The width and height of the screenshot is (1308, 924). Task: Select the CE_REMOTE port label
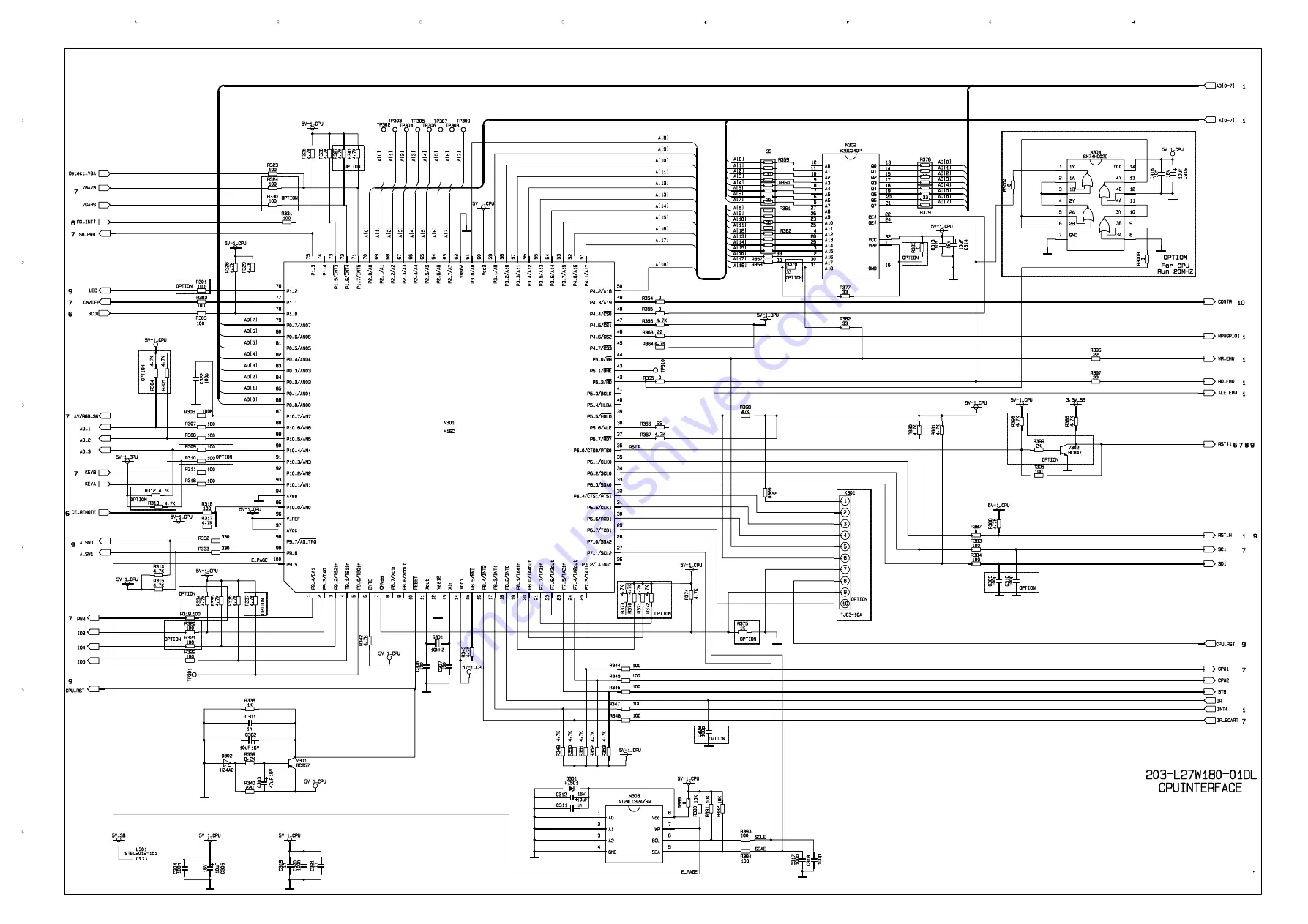pyautogui.click(x=83, y=513)
